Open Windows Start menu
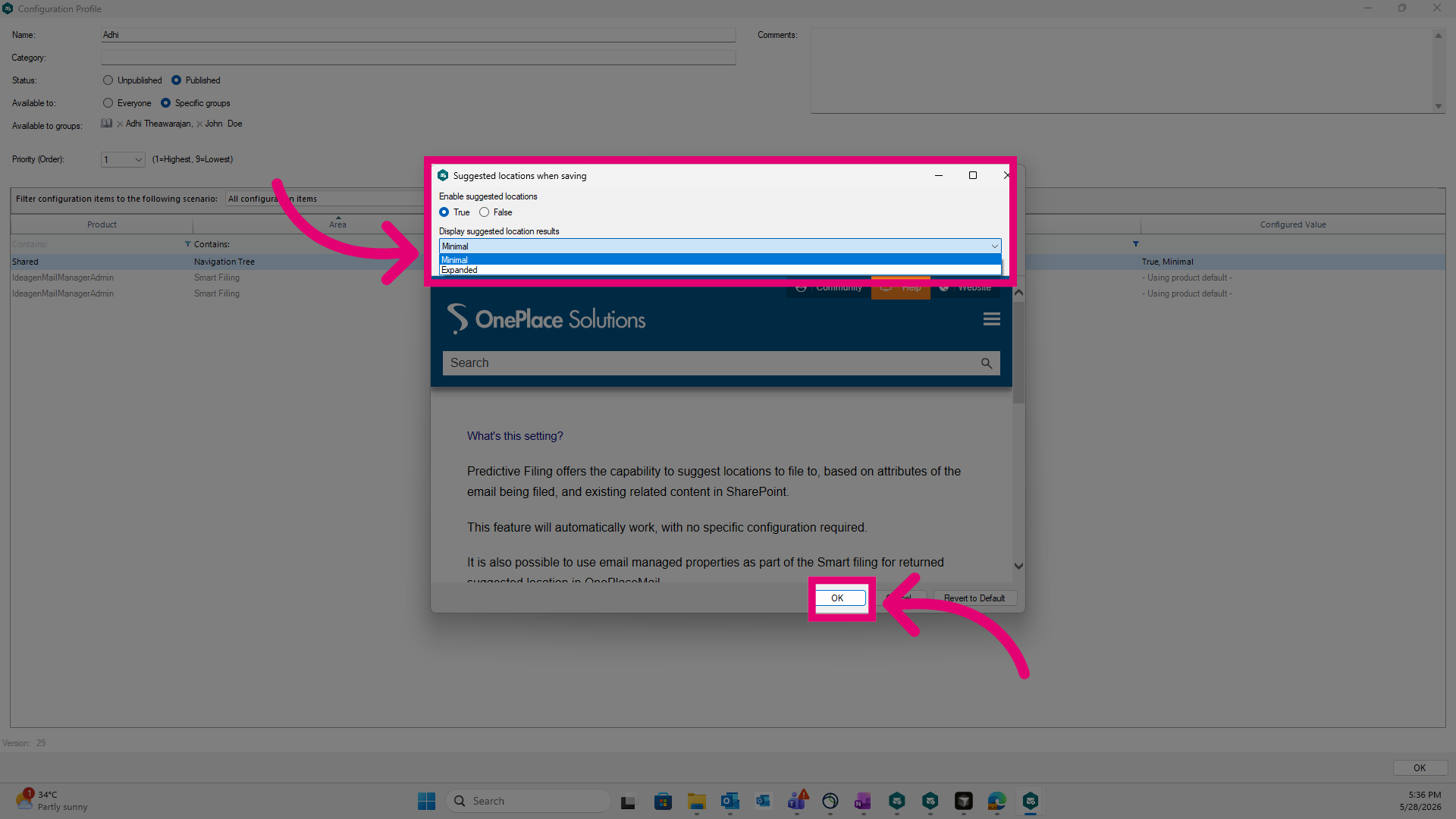 click(426, 801)
